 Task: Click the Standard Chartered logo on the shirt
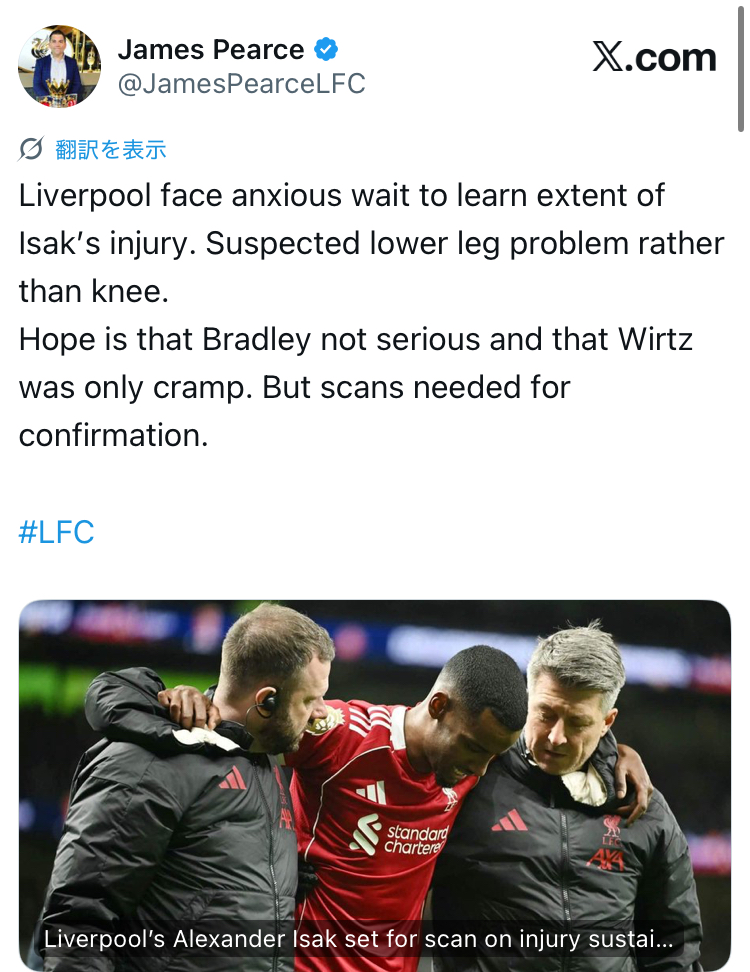coord(399,836)
